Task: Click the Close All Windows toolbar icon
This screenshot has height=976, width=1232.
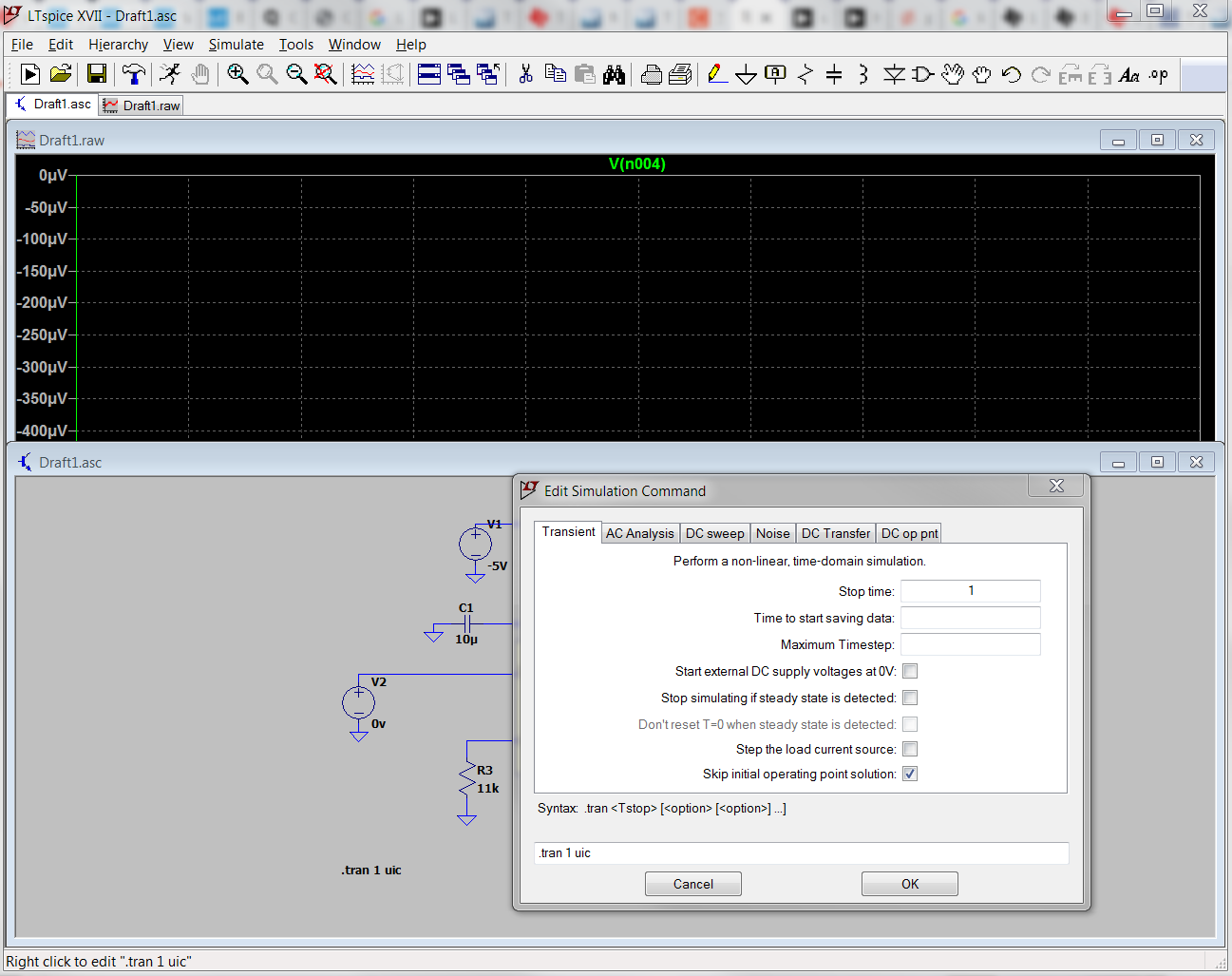Action: [488, 74]
